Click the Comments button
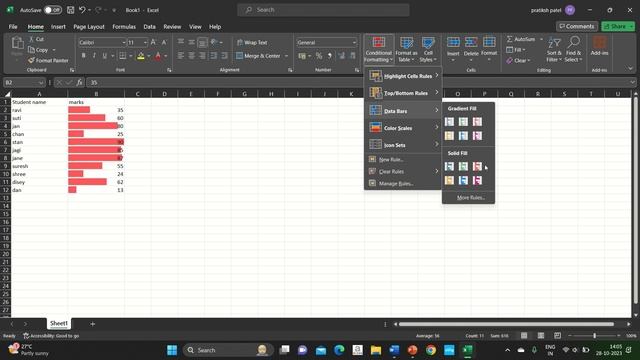640x360 pixels. coord(576,26)
